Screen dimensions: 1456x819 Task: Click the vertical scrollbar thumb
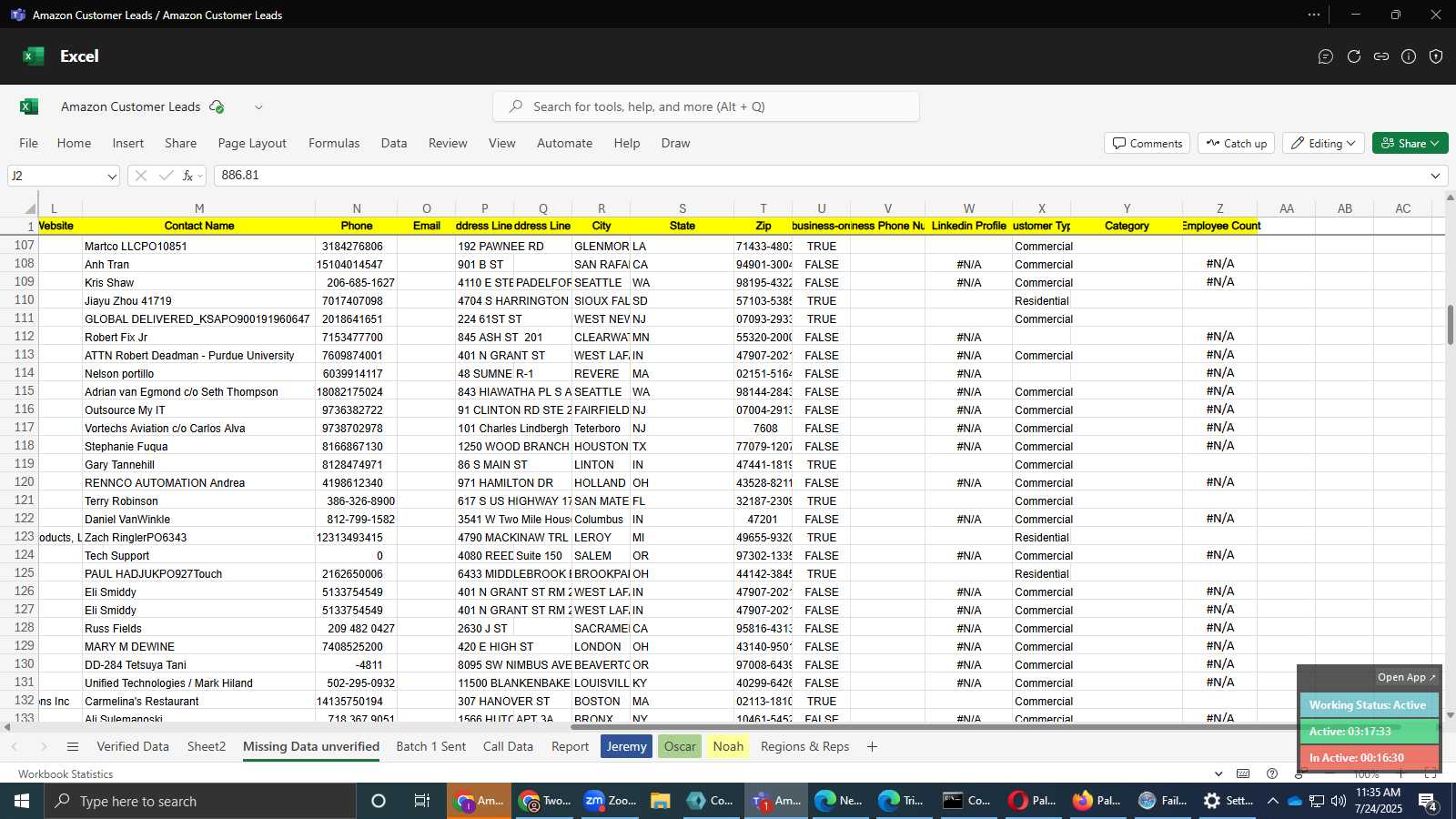(x=1450, y=325)
